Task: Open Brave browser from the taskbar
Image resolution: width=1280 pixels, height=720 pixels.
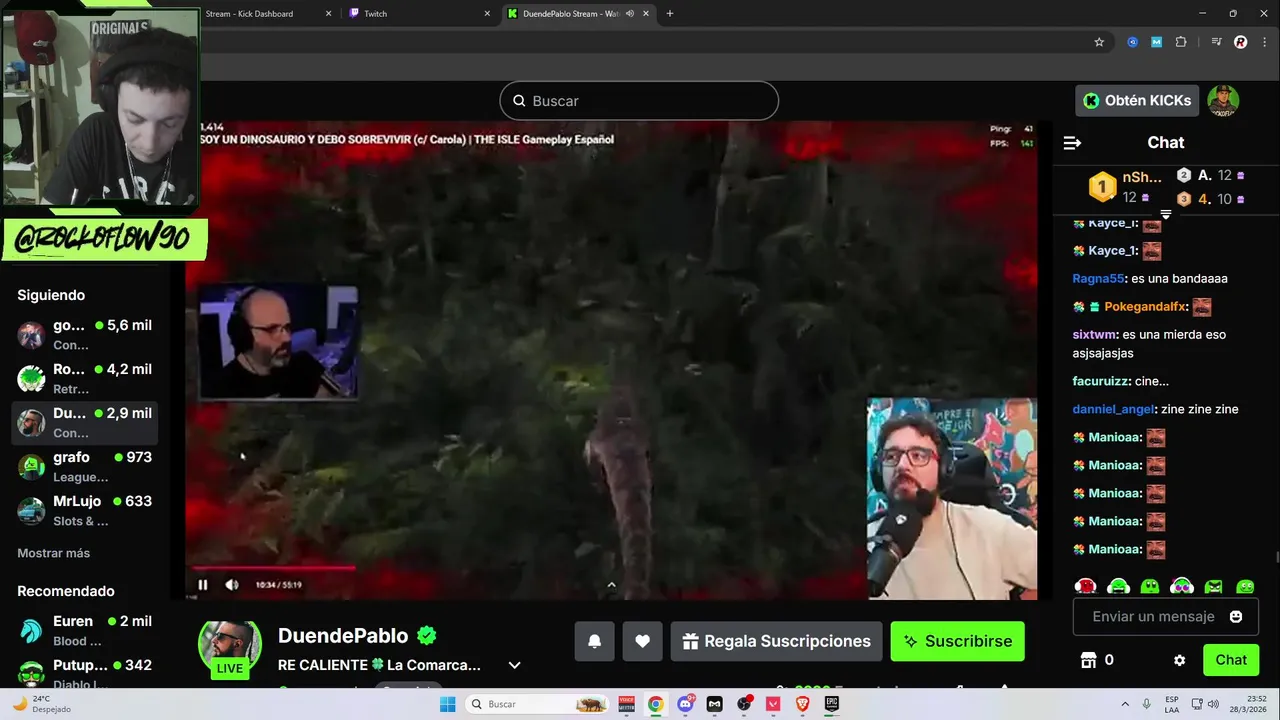Action: (802, 704)
